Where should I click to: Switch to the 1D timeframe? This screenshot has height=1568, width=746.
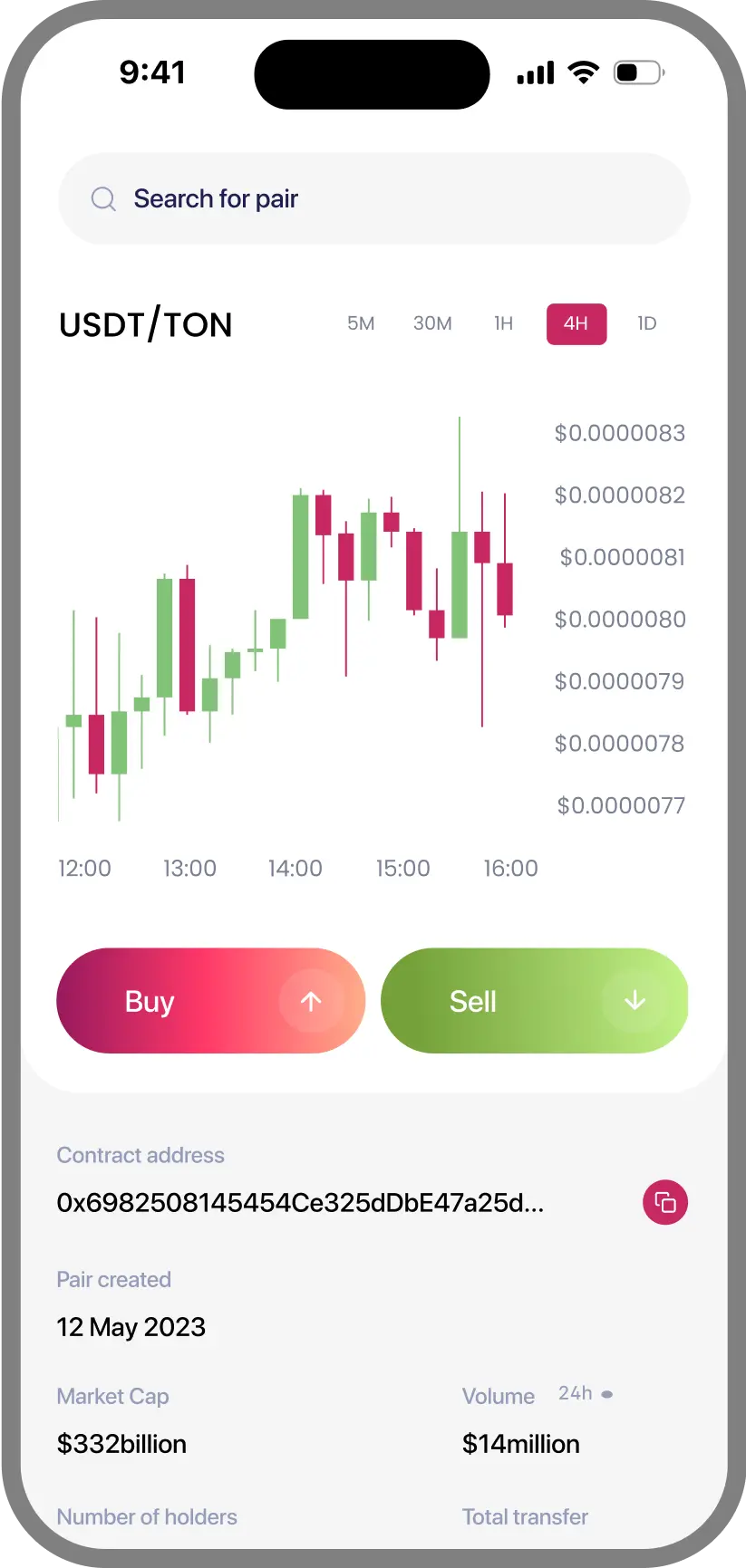646,323
